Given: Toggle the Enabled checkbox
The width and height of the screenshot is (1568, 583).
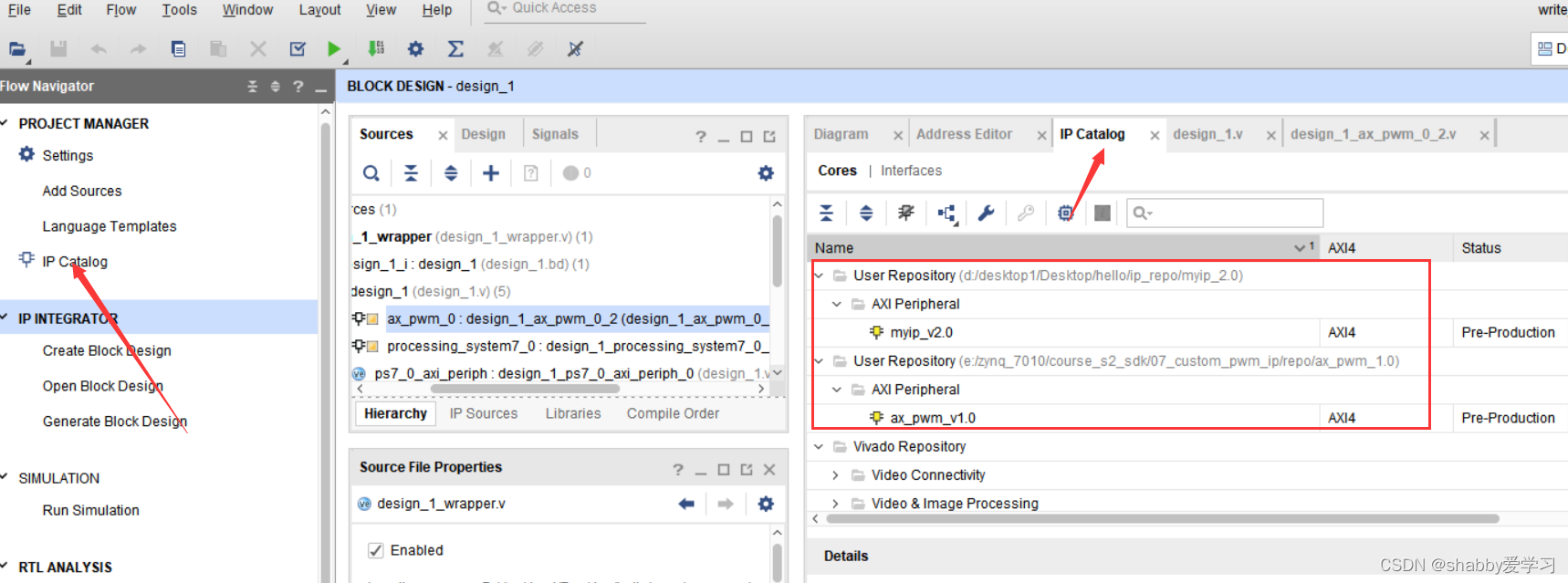Looking at the screenshot, I should click(x=375, y=550).
